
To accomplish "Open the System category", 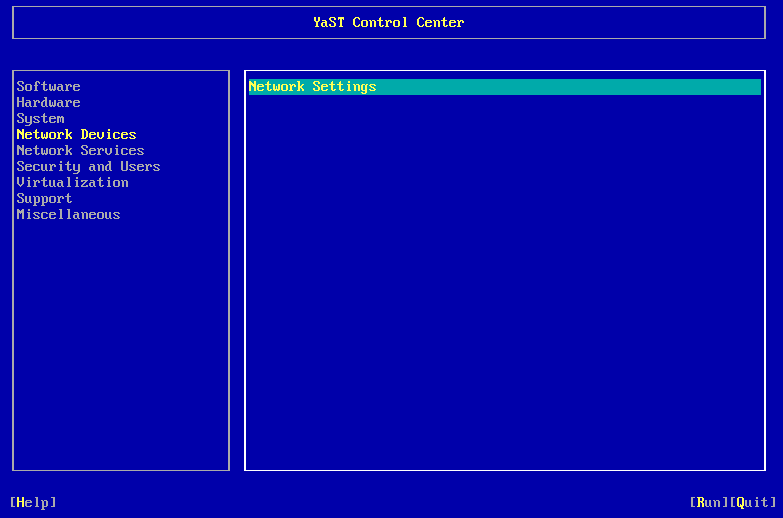I will tap(40, 118).
